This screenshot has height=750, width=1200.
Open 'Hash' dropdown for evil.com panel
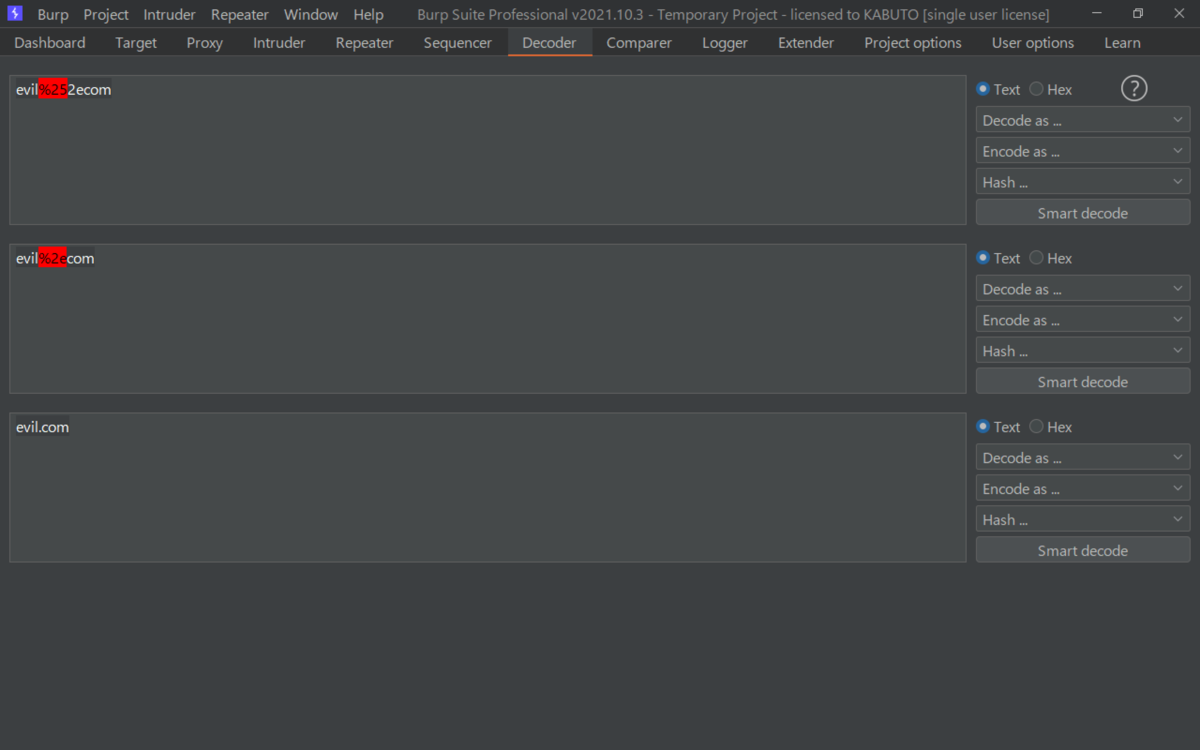coord(1083,520)
